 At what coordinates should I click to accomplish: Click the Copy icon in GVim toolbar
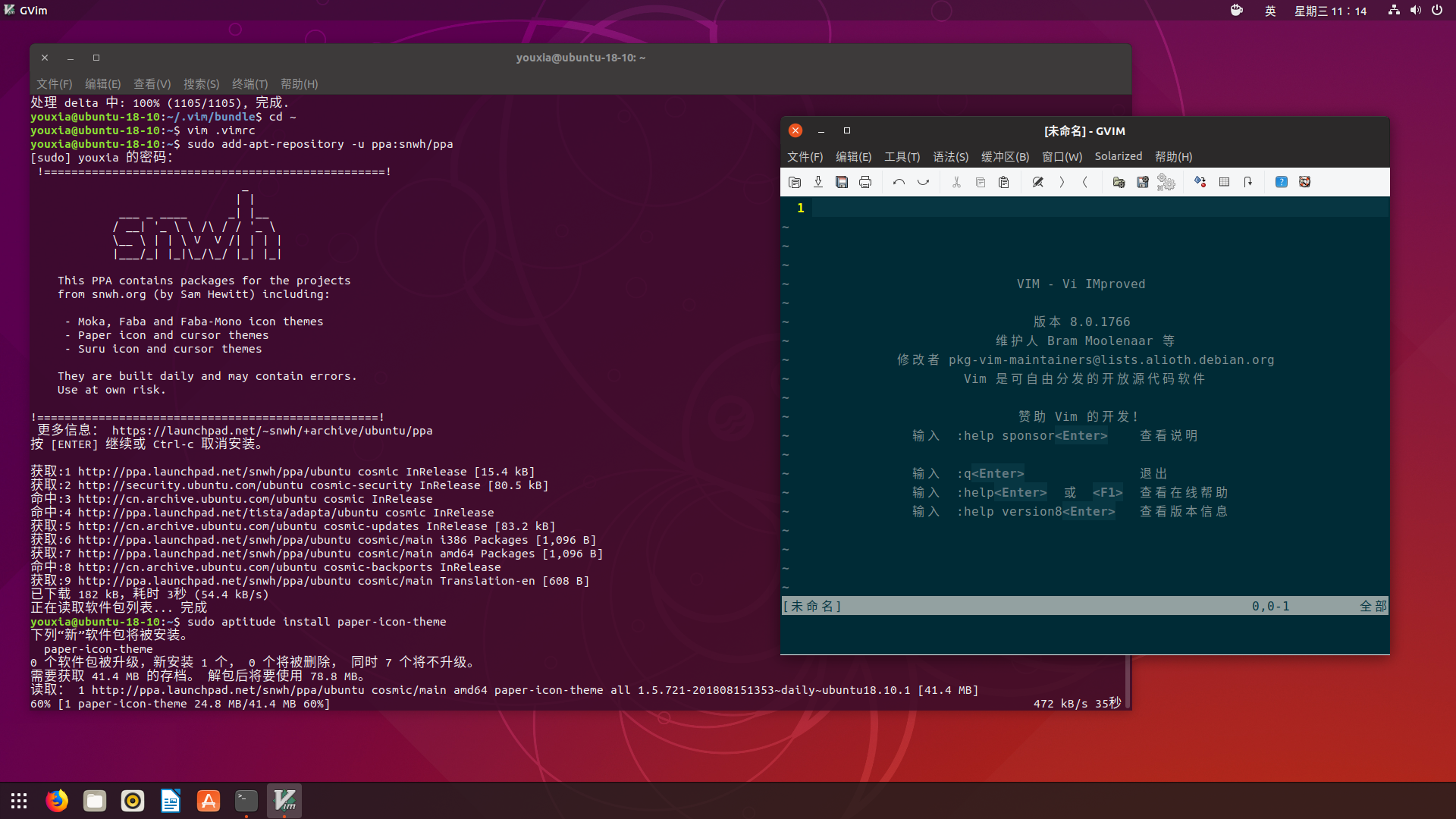[x=981, y=182]
